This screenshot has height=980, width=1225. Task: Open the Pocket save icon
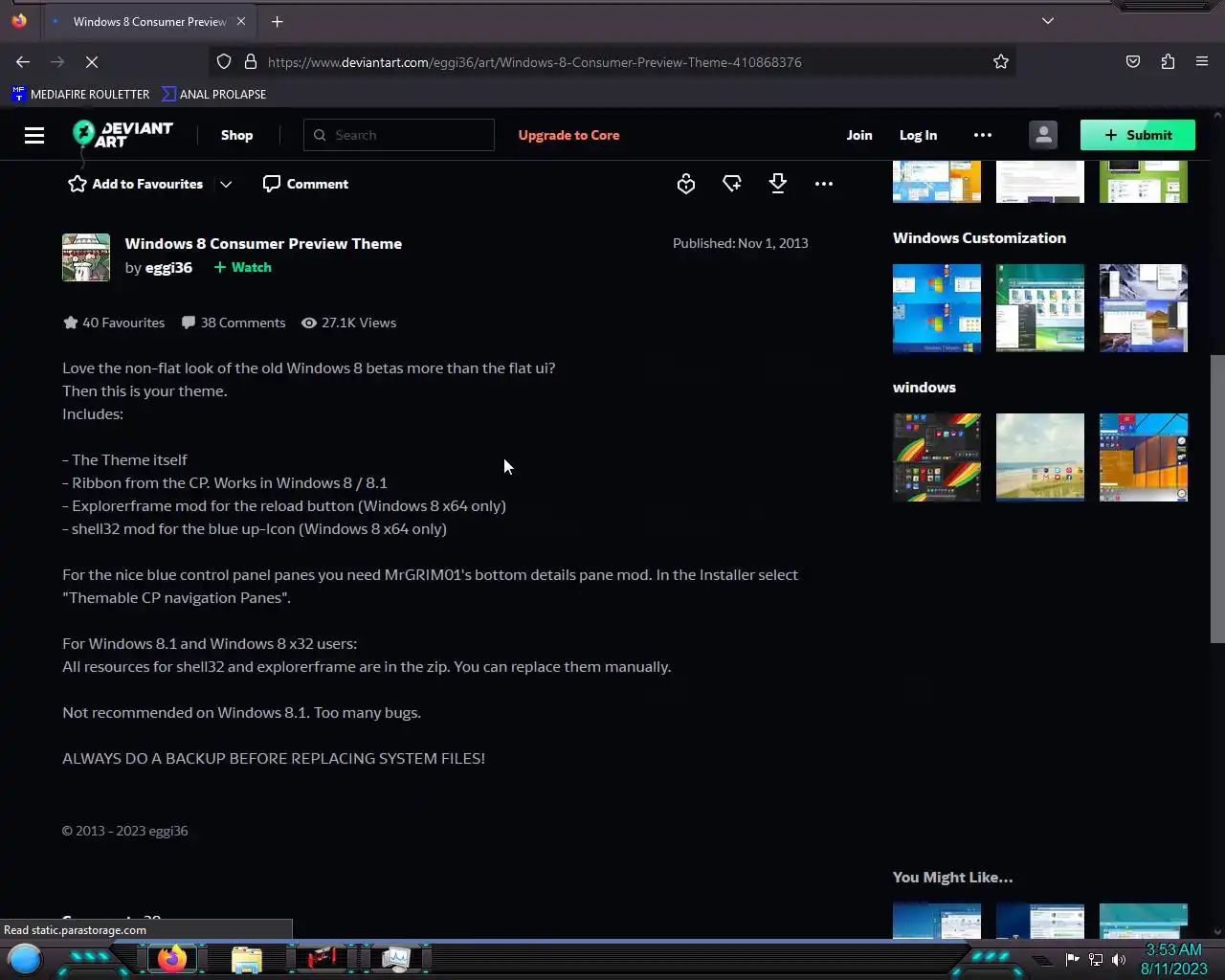point(1133,61)
